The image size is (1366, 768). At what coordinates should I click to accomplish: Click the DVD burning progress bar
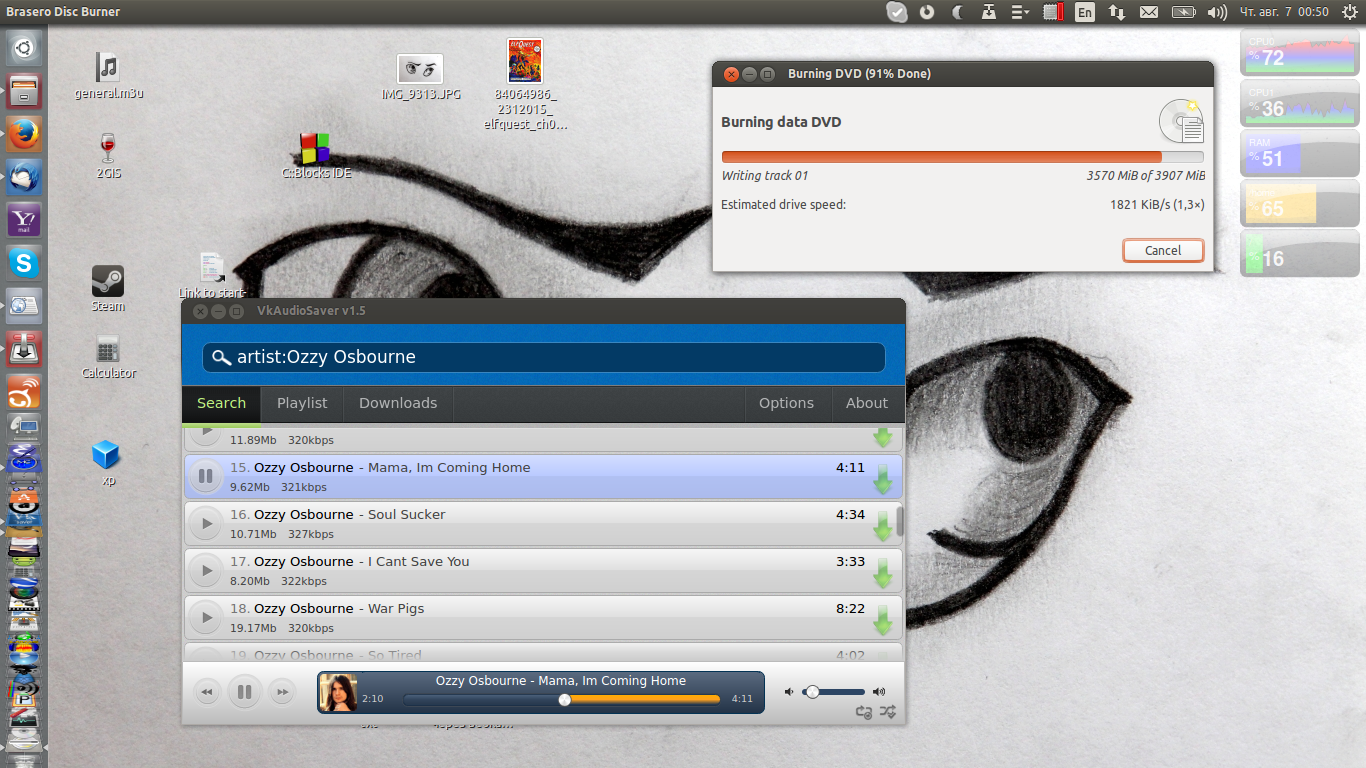[962, 157]
